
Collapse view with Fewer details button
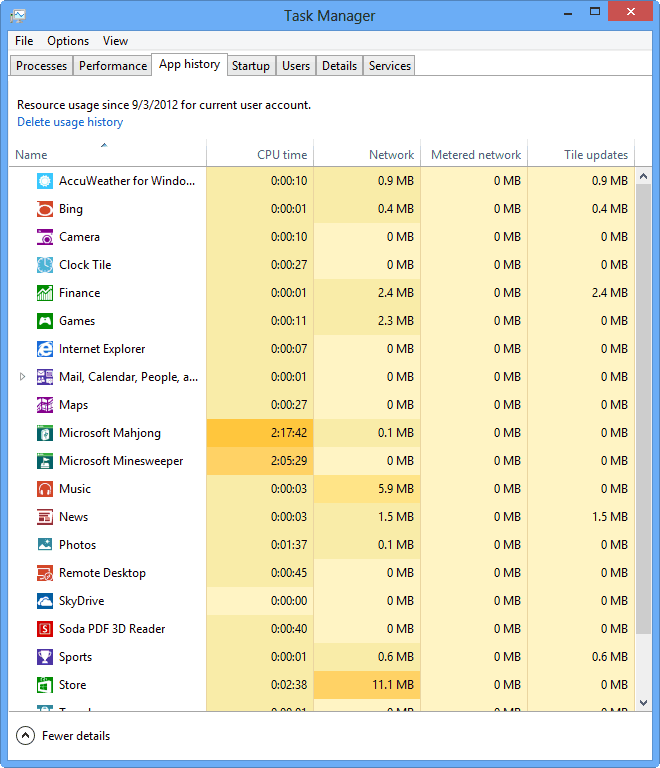(x=63, y=736)
